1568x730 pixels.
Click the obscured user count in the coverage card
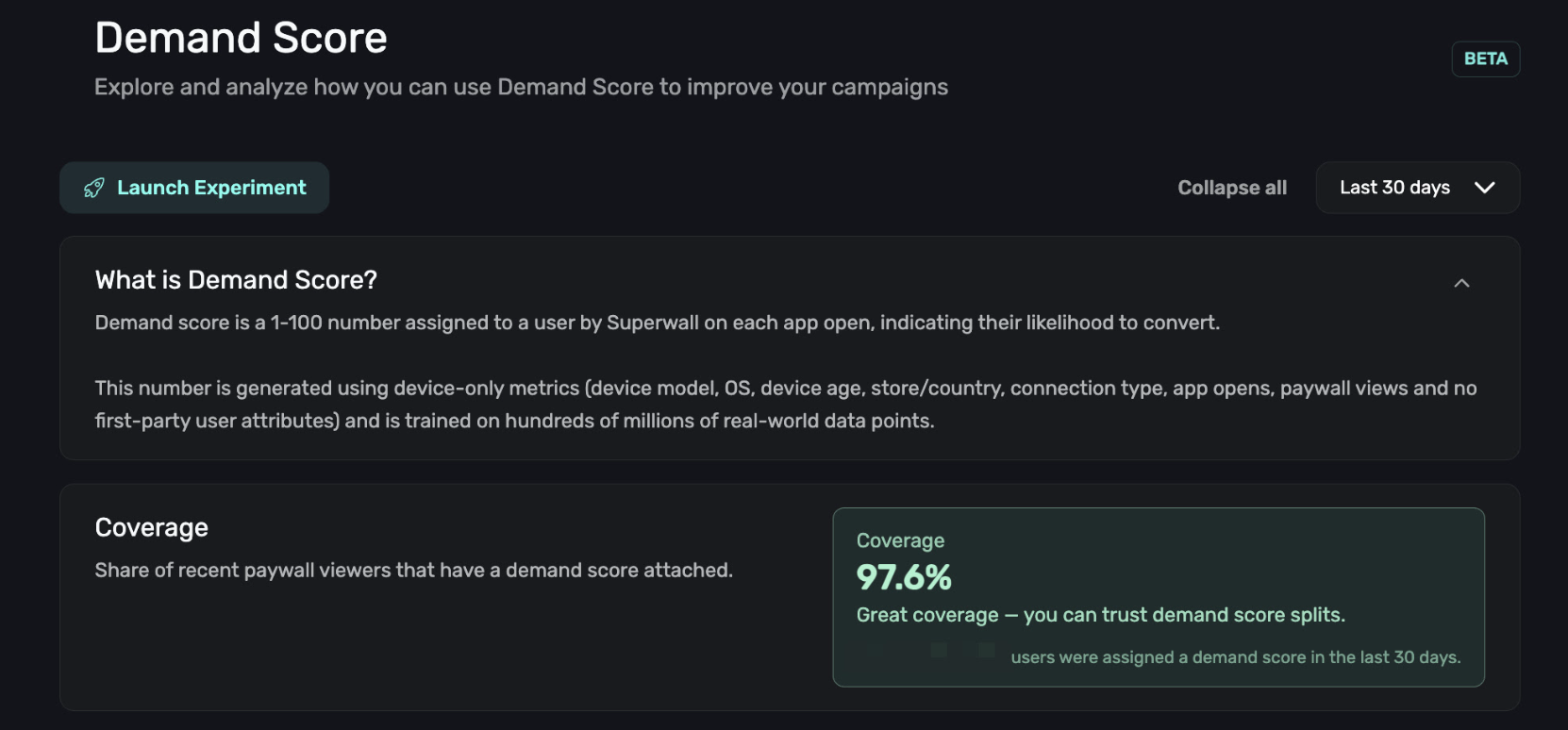pyautogui.click(x=929, y=651)
